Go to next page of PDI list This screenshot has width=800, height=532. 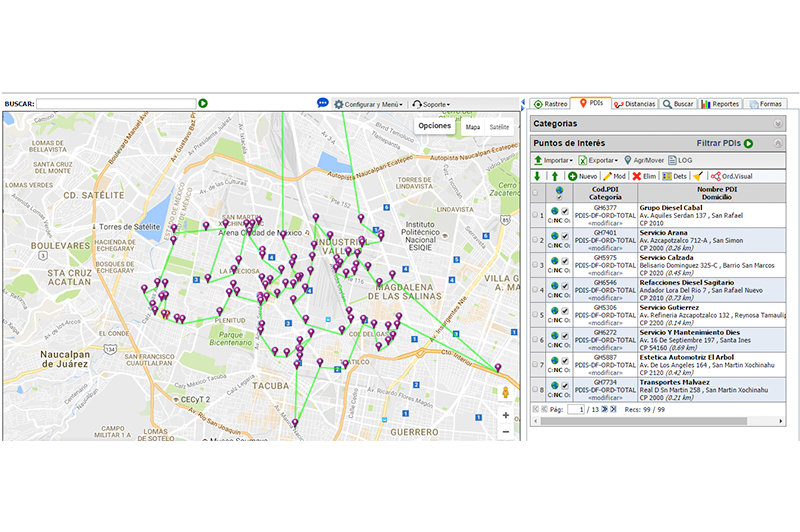click(605, 409)
